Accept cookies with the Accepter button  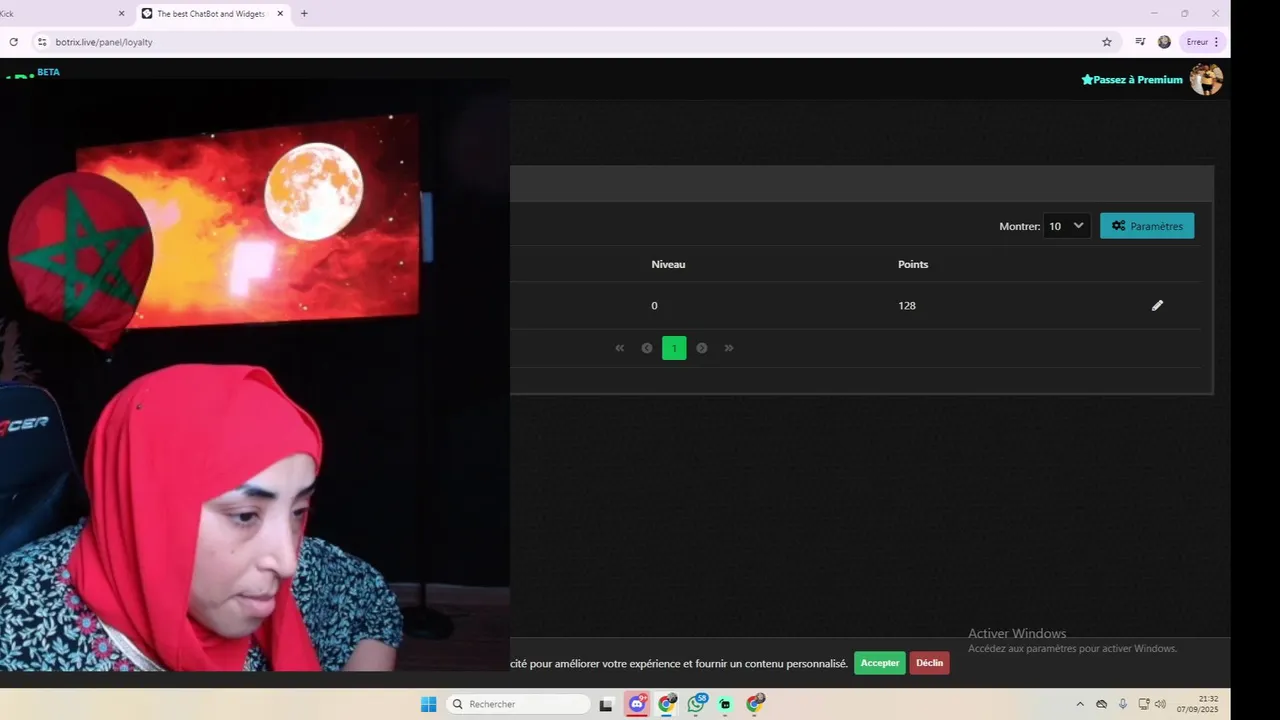(880, 663)
